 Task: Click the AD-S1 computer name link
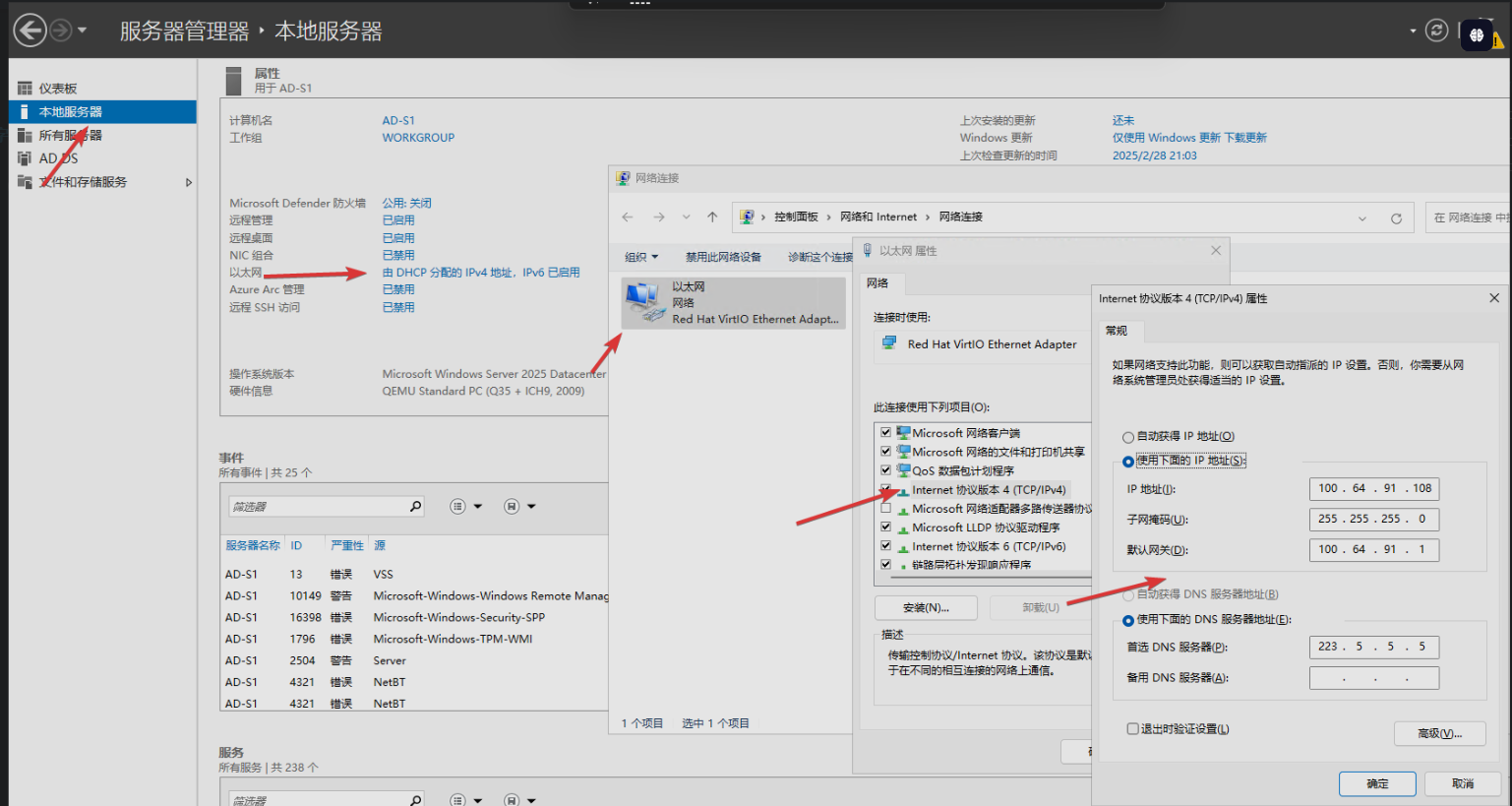(398, 120)
